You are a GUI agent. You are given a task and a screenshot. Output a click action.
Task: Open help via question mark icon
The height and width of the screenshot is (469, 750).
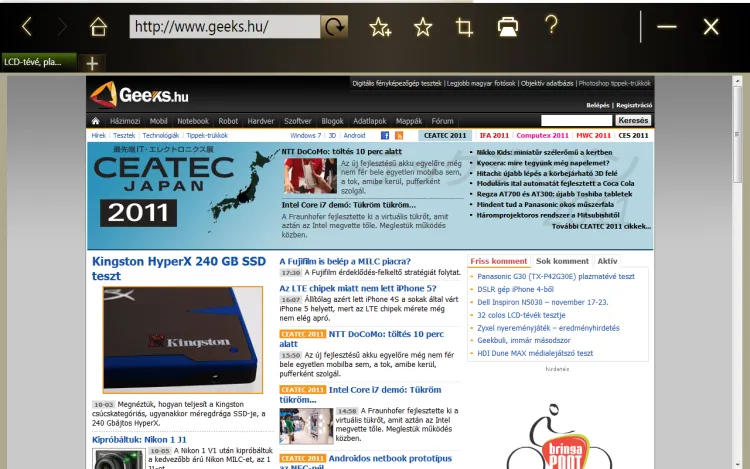click(551, 25)
